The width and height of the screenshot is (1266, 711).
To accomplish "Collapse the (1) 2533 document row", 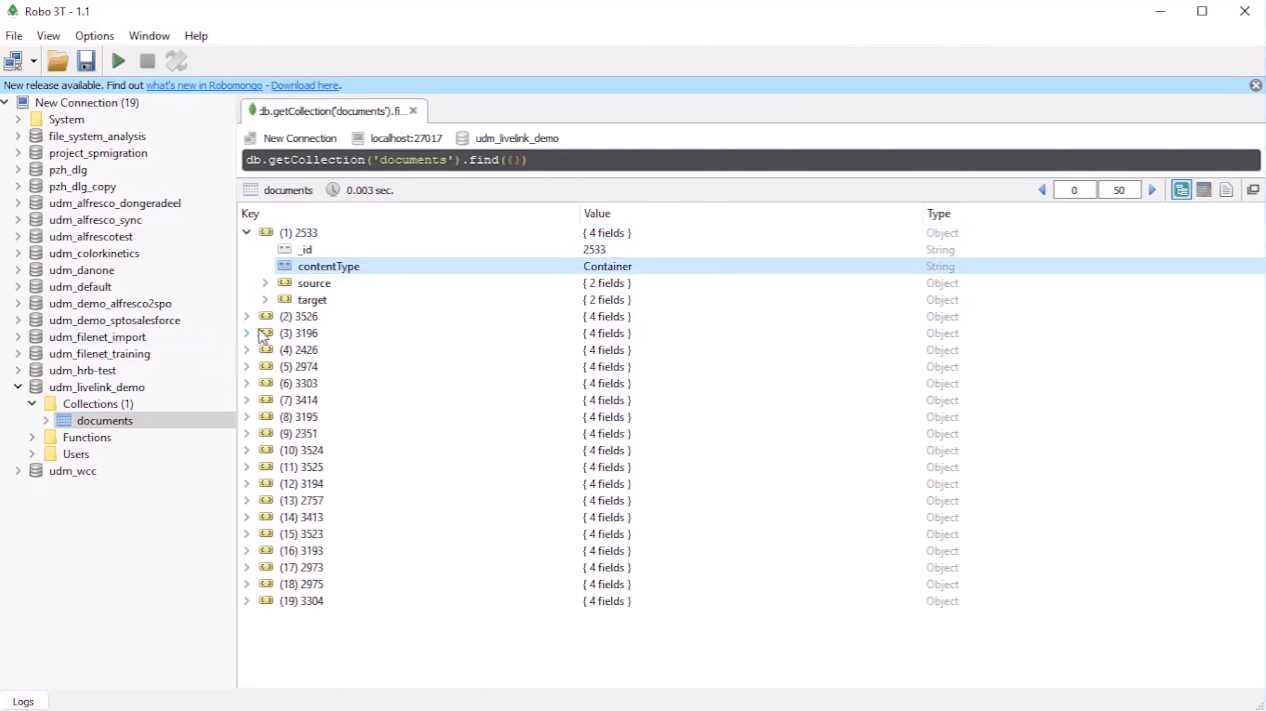I will 247,233.
